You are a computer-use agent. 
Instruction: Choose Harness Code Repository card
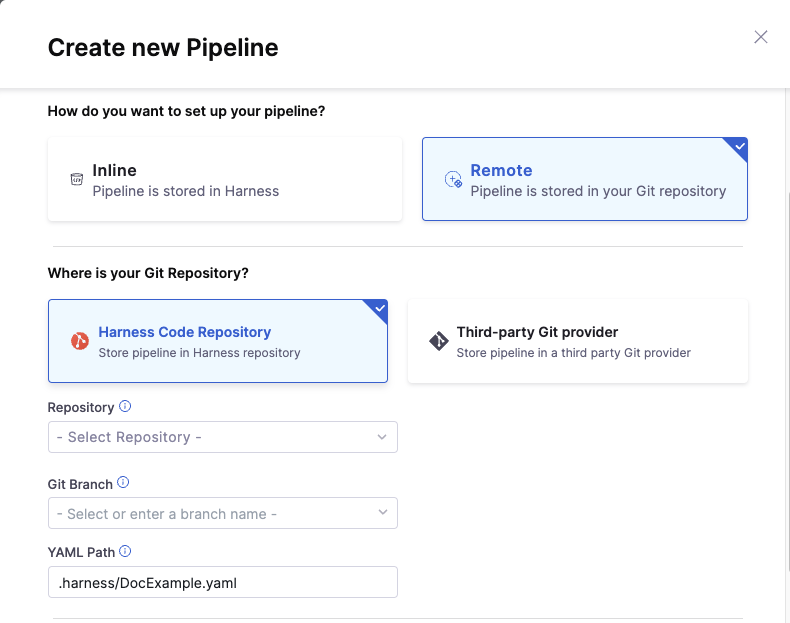tap(218, 341)
